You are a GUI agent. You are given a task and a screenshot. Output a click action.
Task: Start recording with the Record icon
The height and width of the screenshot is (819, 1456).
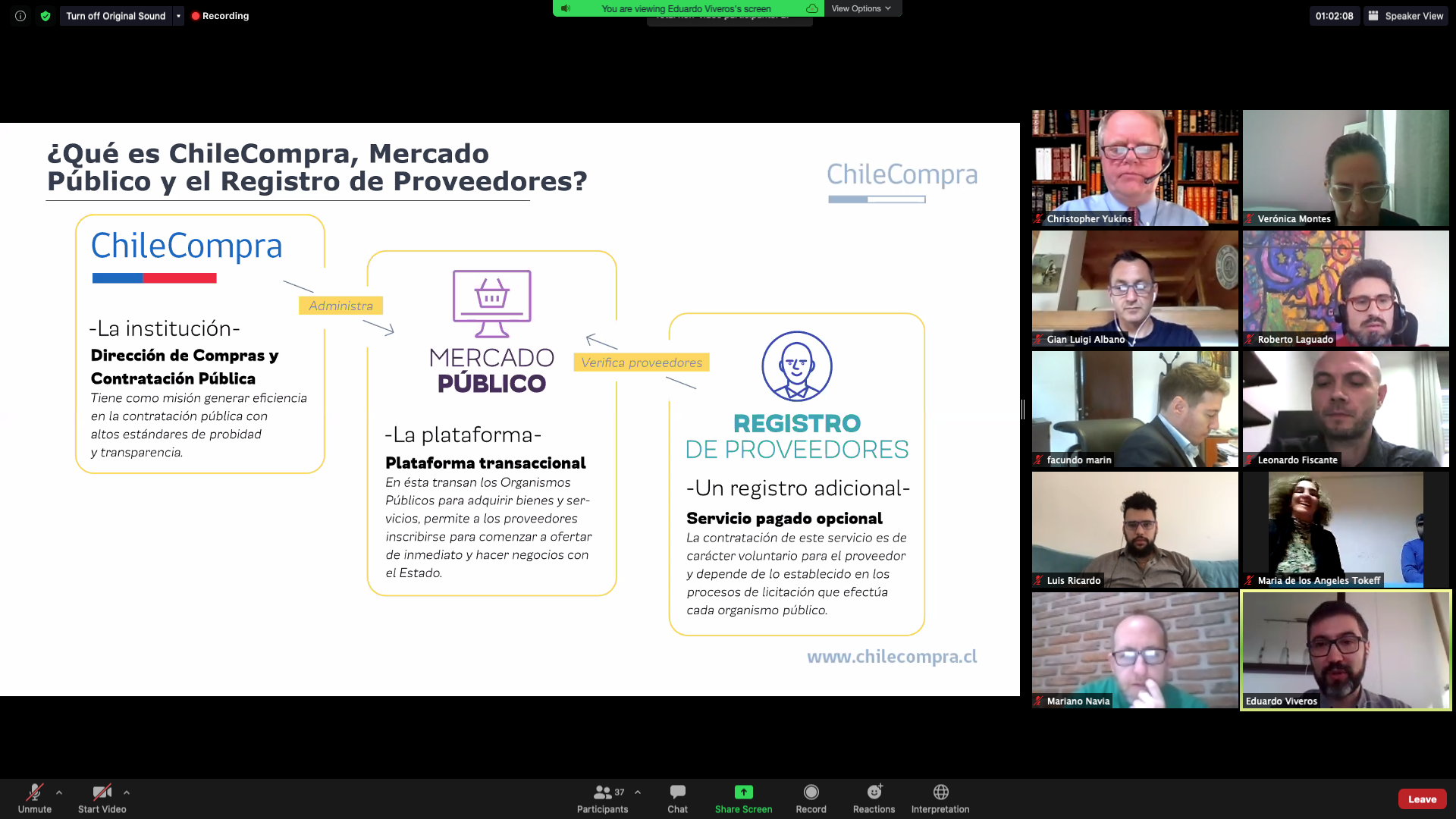pyautogui.click(x=811, y=792)
